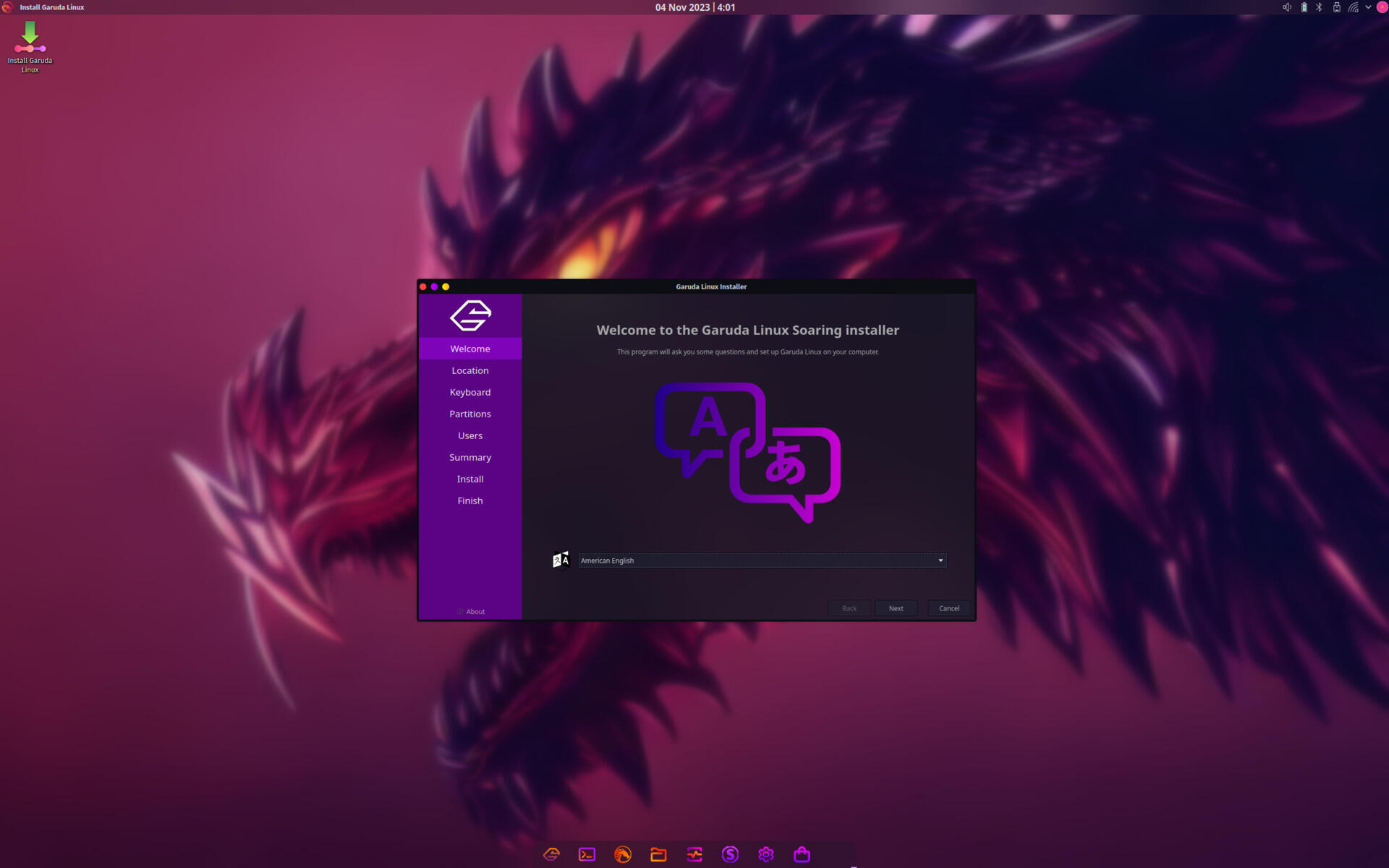This screenshot has width=1389, height=868.
Task: Click the large language bubbles illustration
Action: [x=747, y=452]
